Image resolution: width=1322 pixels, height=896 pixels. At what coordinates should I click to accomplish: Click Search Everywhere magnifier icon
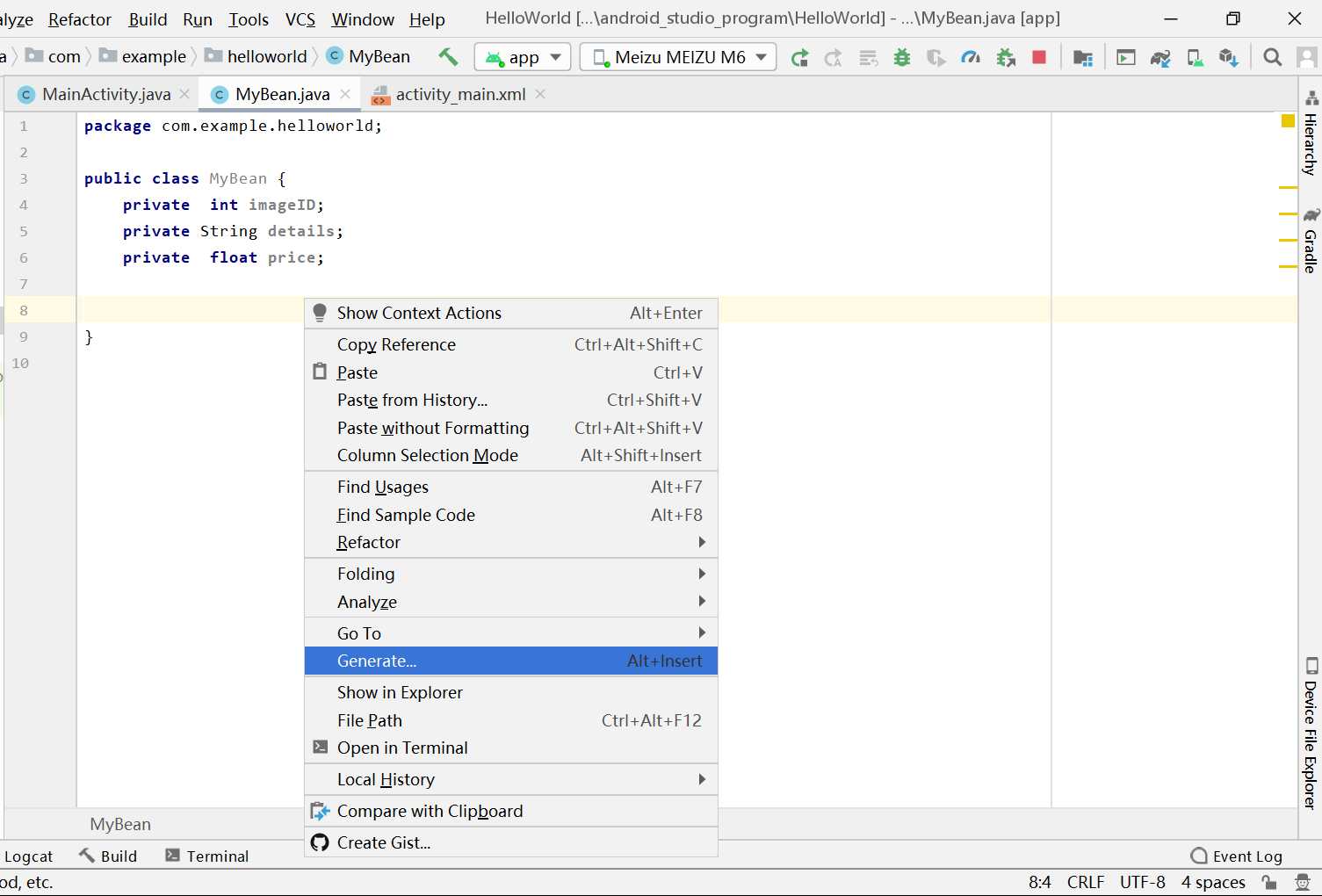(x=1272, y=57)
